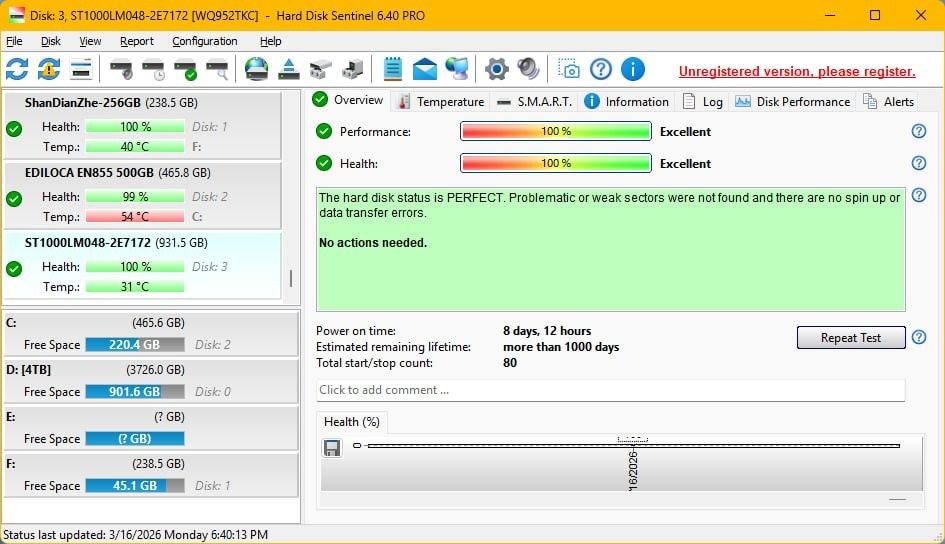Click the eject-arrow disk toolbar icon
Image resolution: width=945 pixels, height=544 pixels.
[289, 69]
